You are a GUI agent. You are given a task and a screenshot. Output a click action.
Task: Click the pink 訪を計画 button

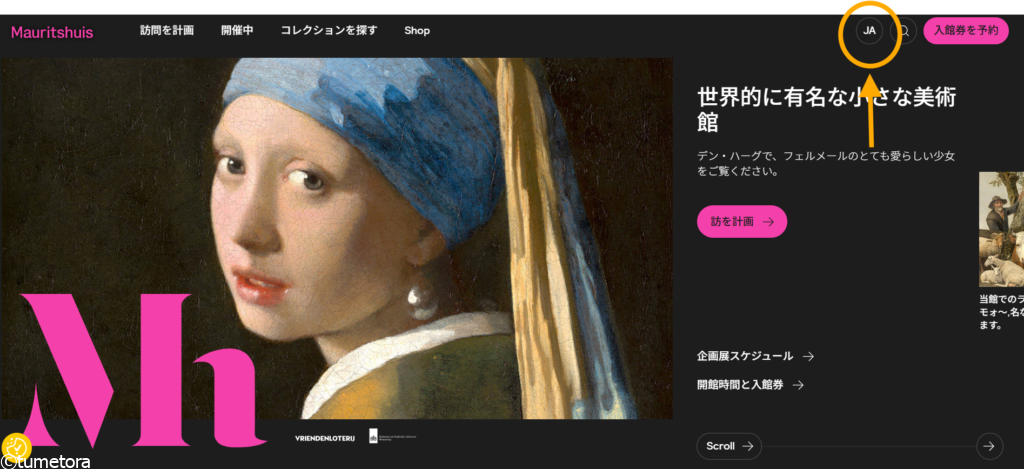click(742, 221)
